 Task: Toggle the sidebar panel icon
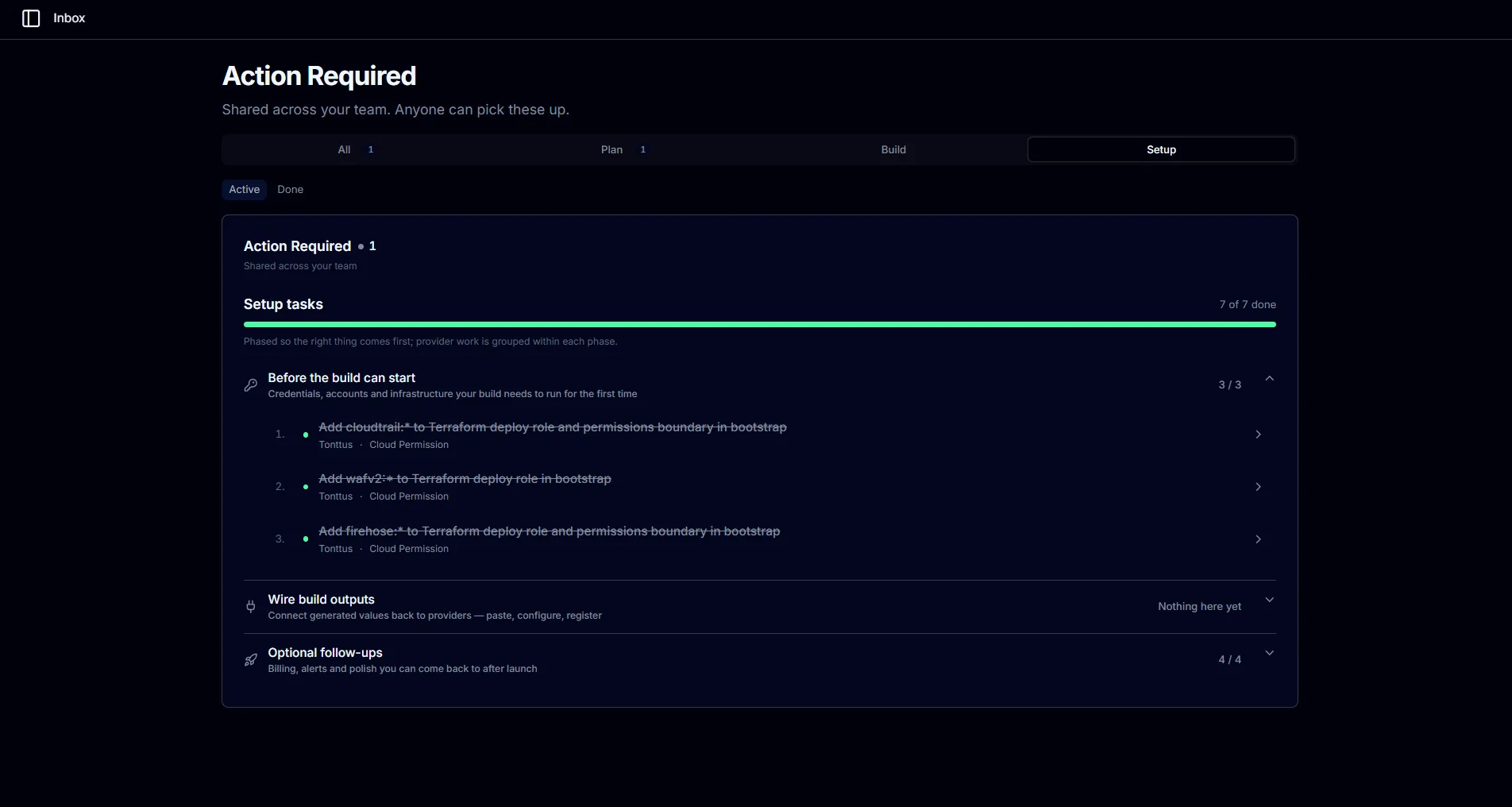pyautogui.click(x=31, y=18)
